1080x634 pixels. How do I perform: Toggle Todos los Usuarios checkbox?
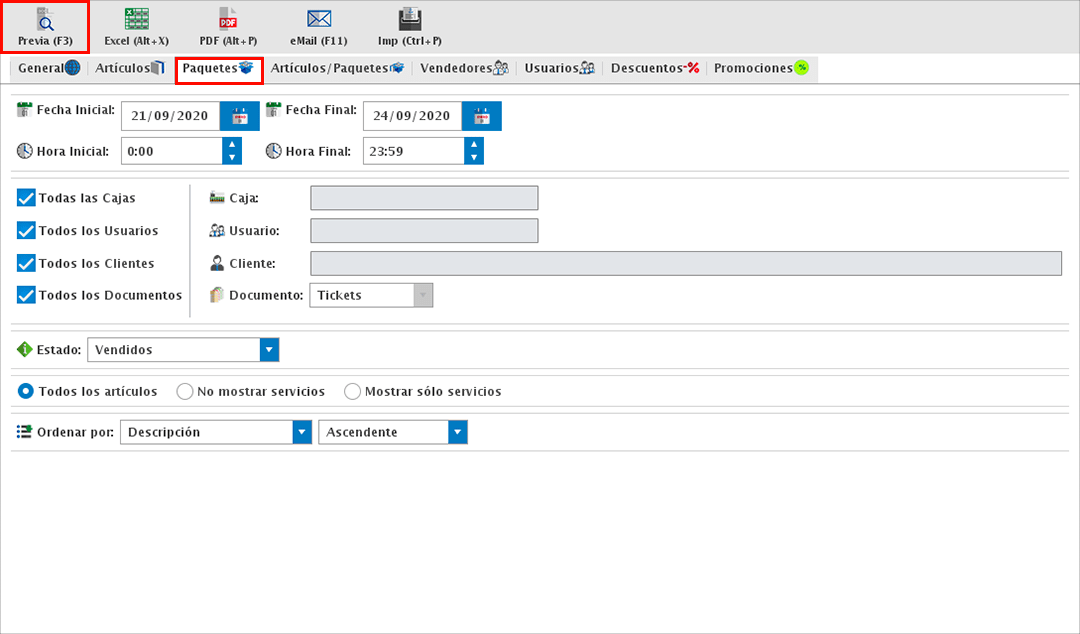tap(27, 231)
